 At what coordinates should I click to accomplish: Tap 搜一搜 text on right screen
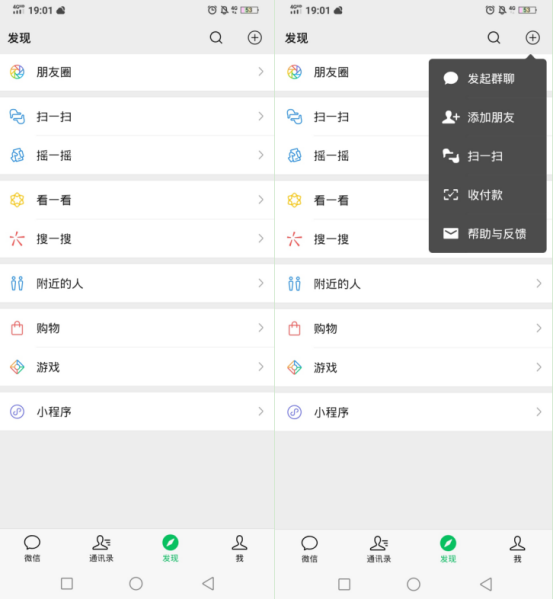[331, 239]
